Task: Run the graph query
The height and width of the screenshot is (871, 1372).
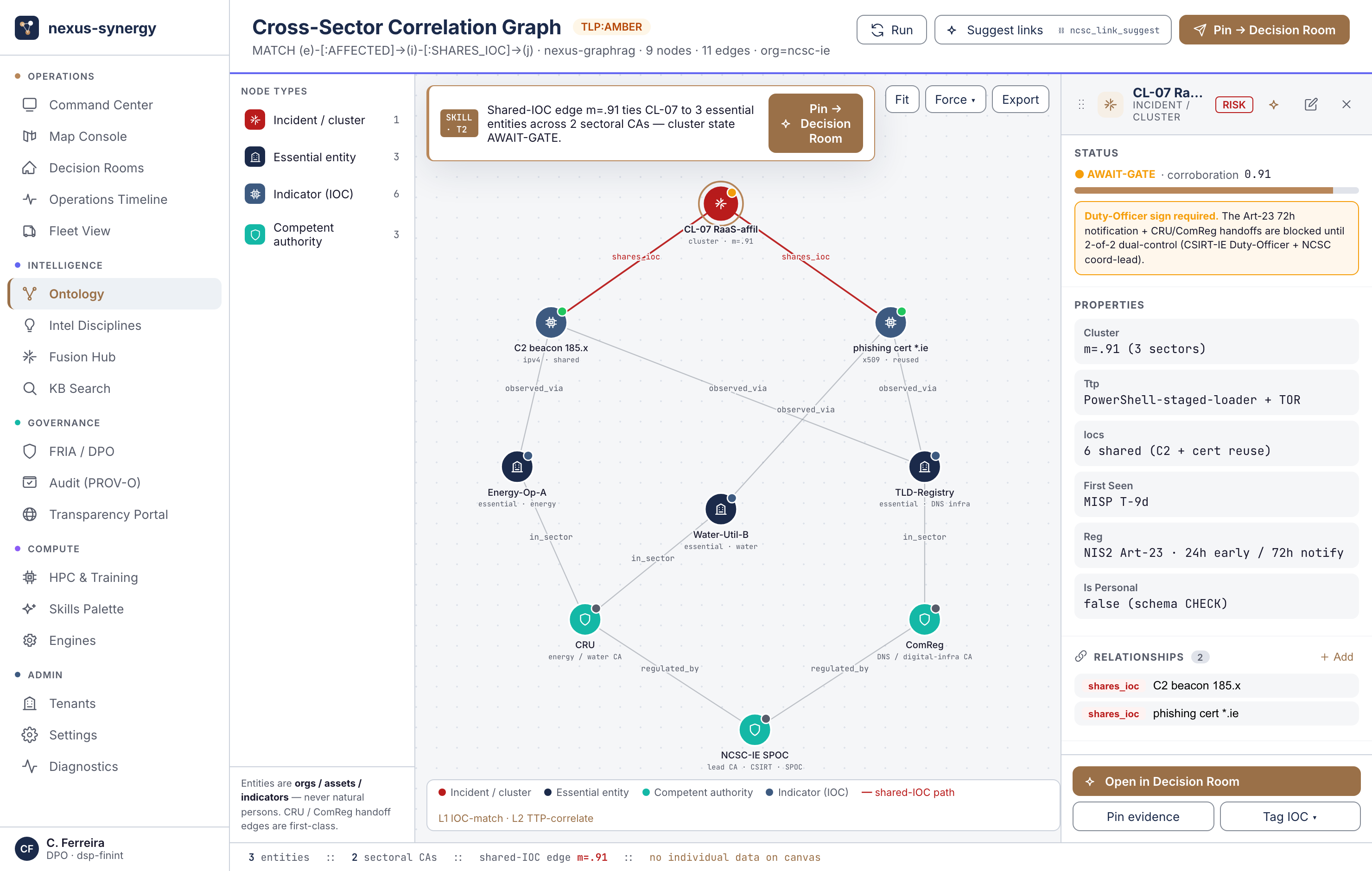Action: (x=891, y=30)
